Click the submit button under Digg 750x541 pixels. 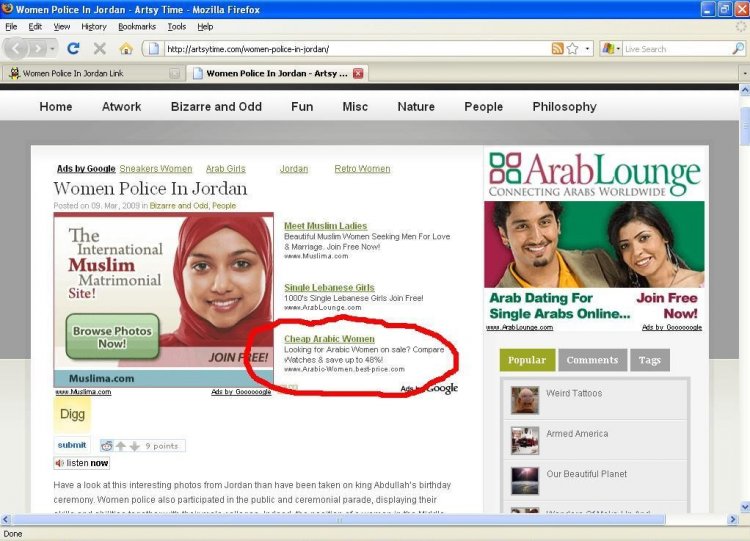(x=72, y=445)
